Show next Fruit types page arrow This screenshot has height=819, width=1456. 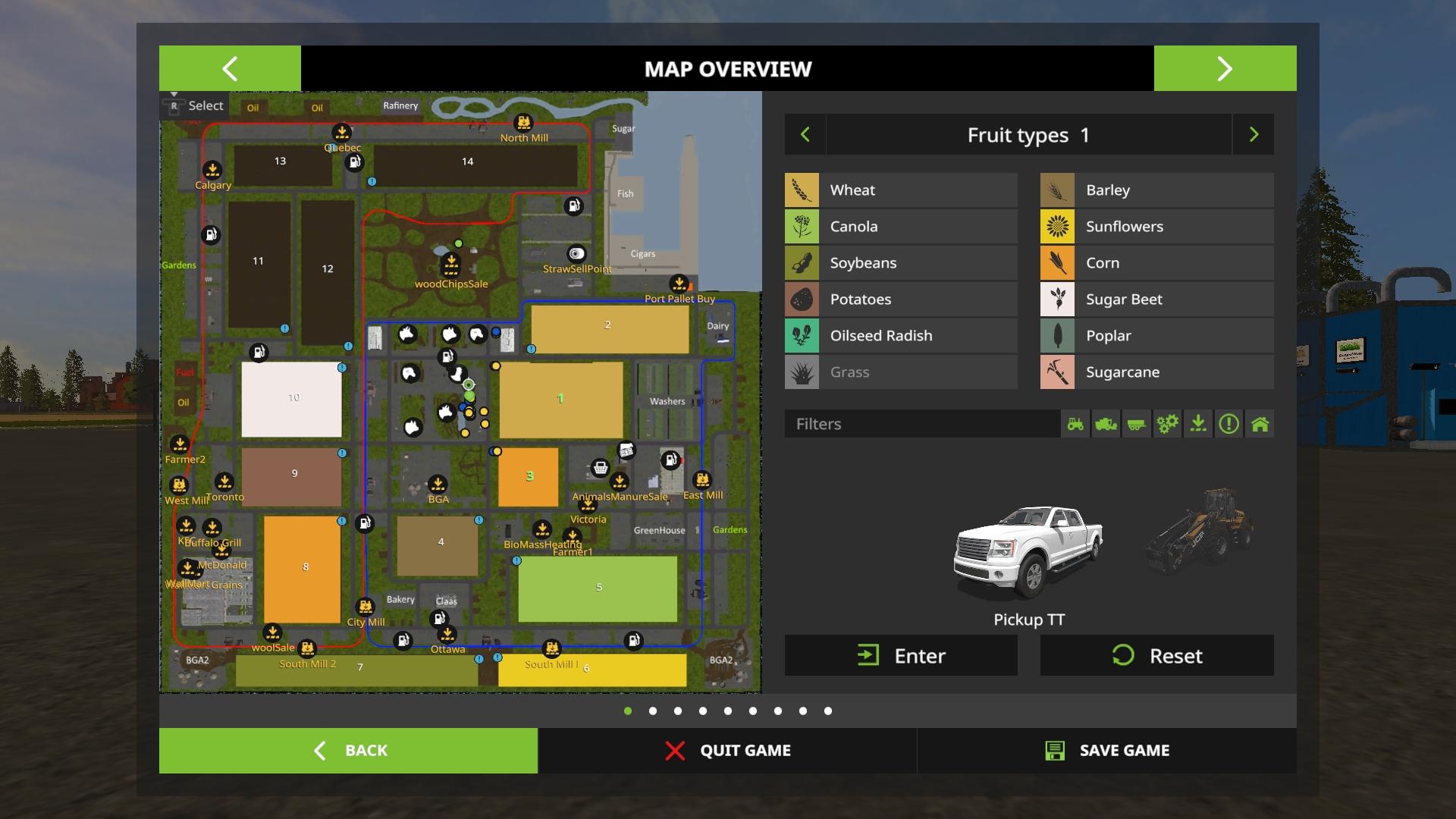point(1254,135)
